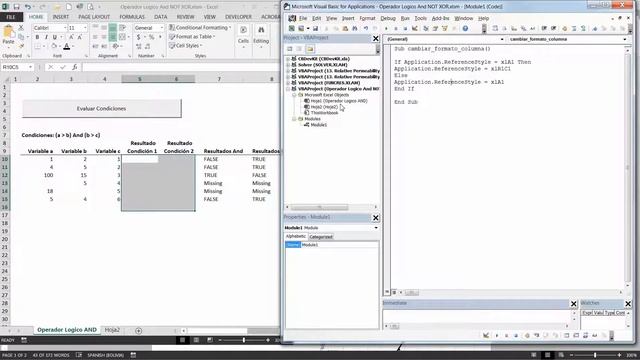Click the Break pause icon in VBA toolbar

click(x=396, y=29)
